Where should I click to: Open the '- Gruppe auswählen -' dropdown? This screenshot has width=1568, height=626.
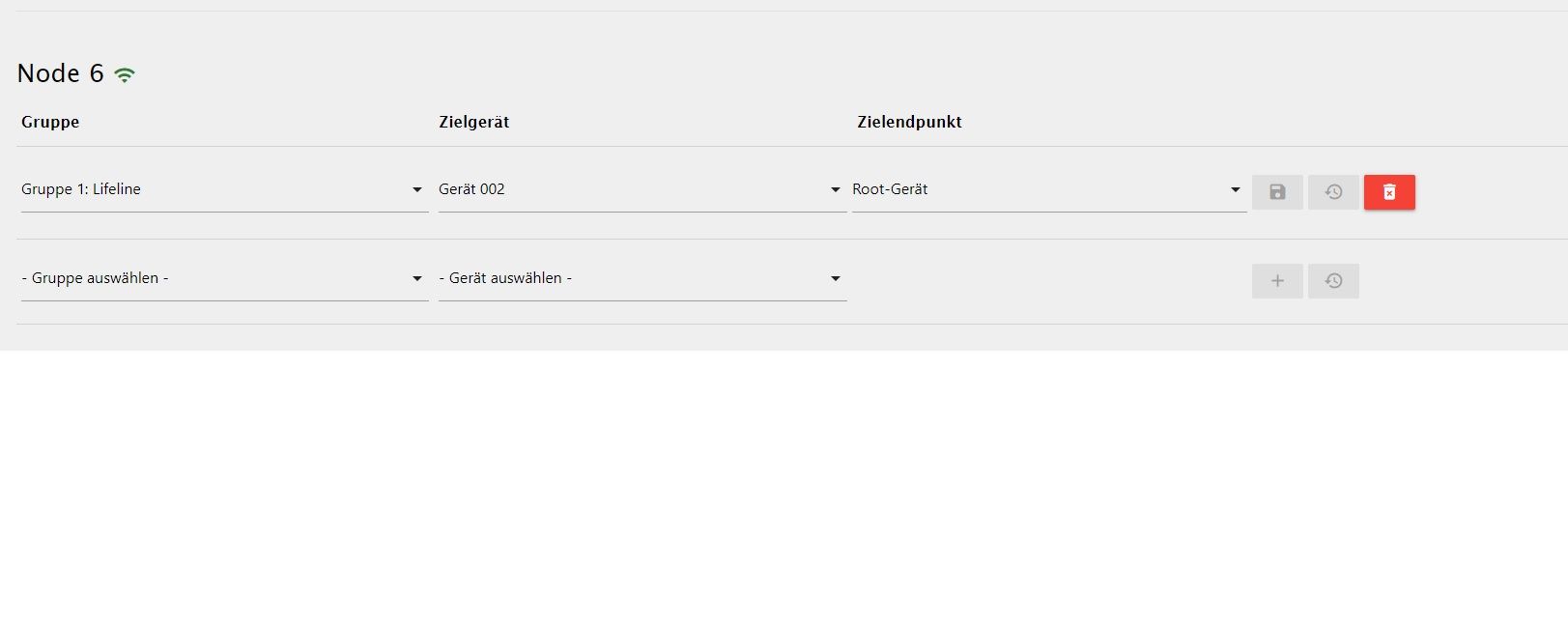[x=224, y=279]
